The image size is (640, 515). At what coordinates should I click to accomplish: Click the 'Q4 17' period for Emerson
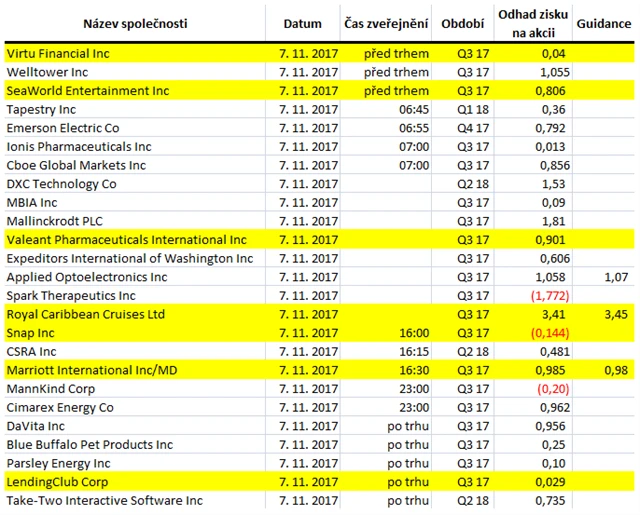[473, 128]
